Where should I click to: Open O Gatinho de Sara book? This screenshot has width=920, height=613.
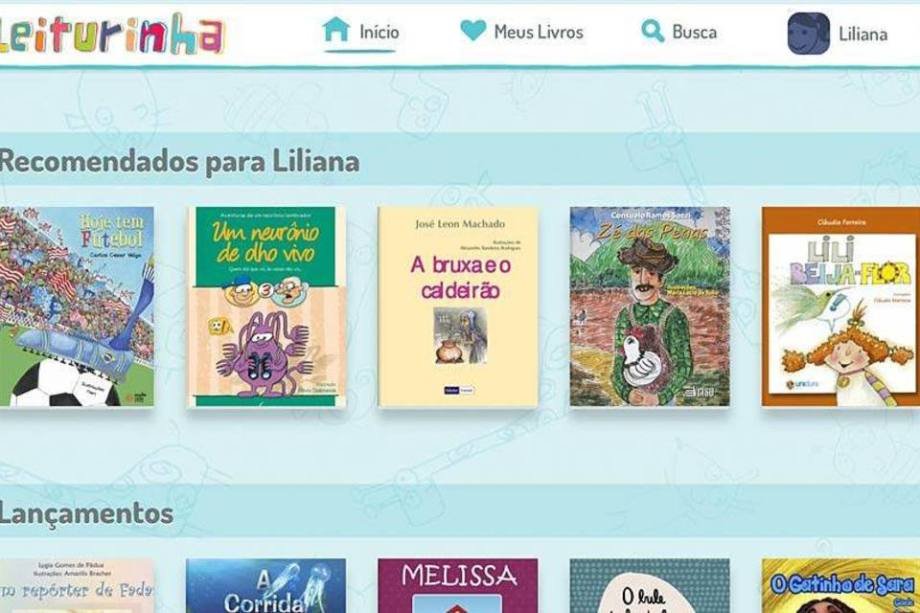point(841,585)
